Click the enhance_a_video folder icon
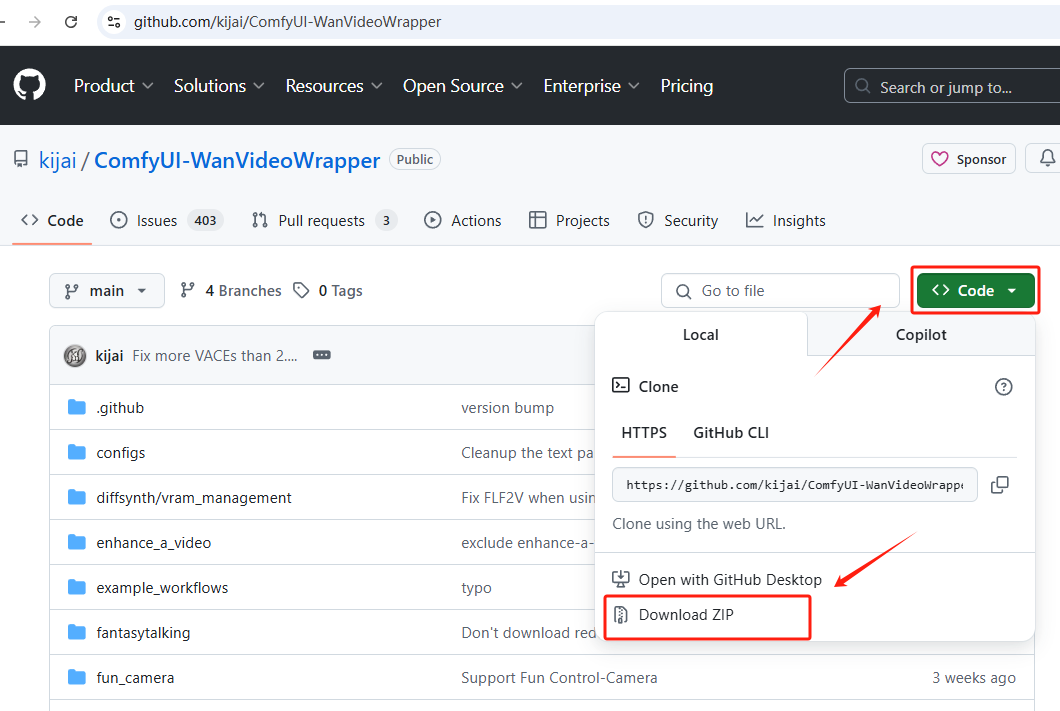 pos(77,542)
